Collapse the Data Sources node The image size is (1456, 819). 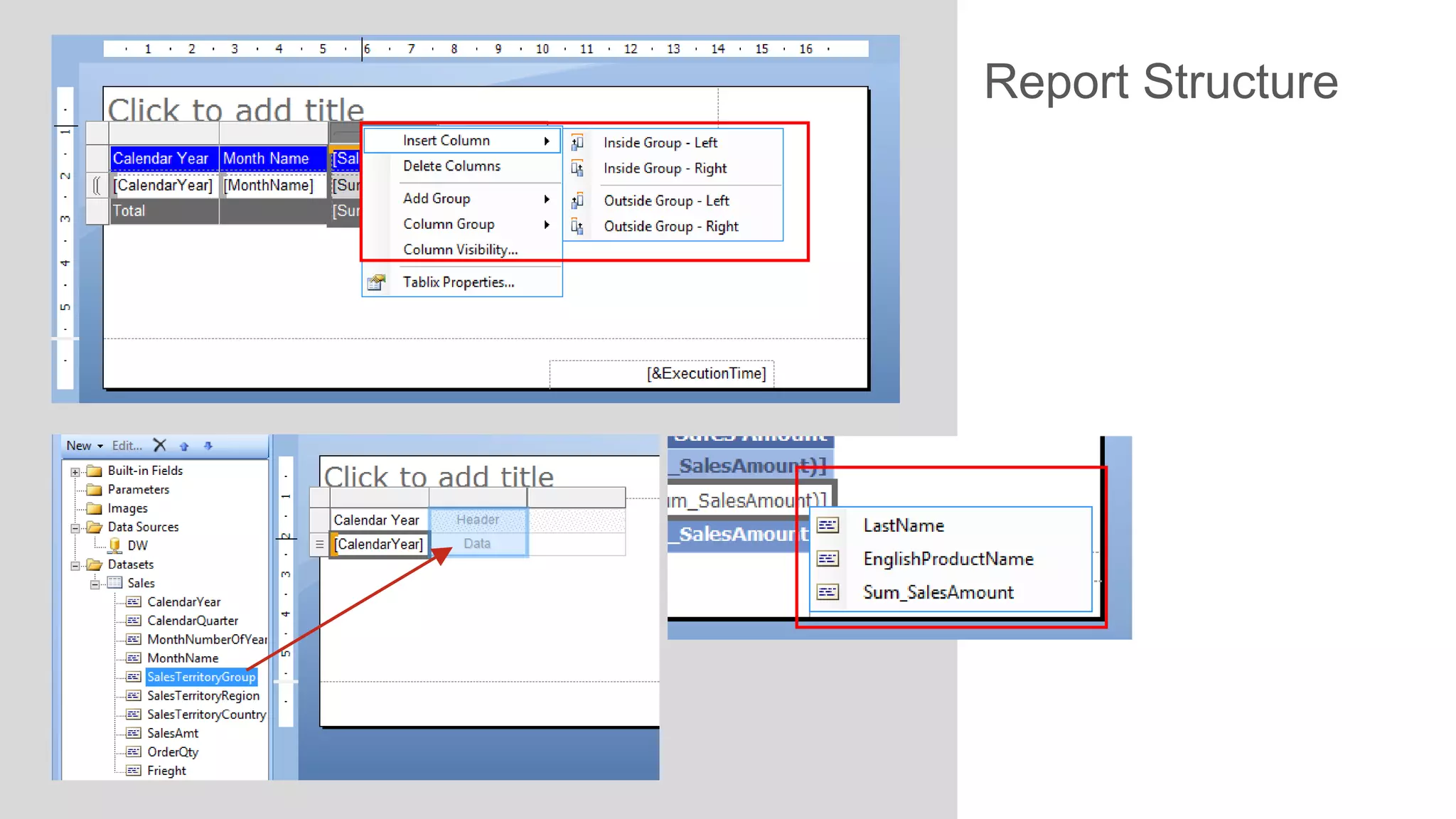[75, 528]
